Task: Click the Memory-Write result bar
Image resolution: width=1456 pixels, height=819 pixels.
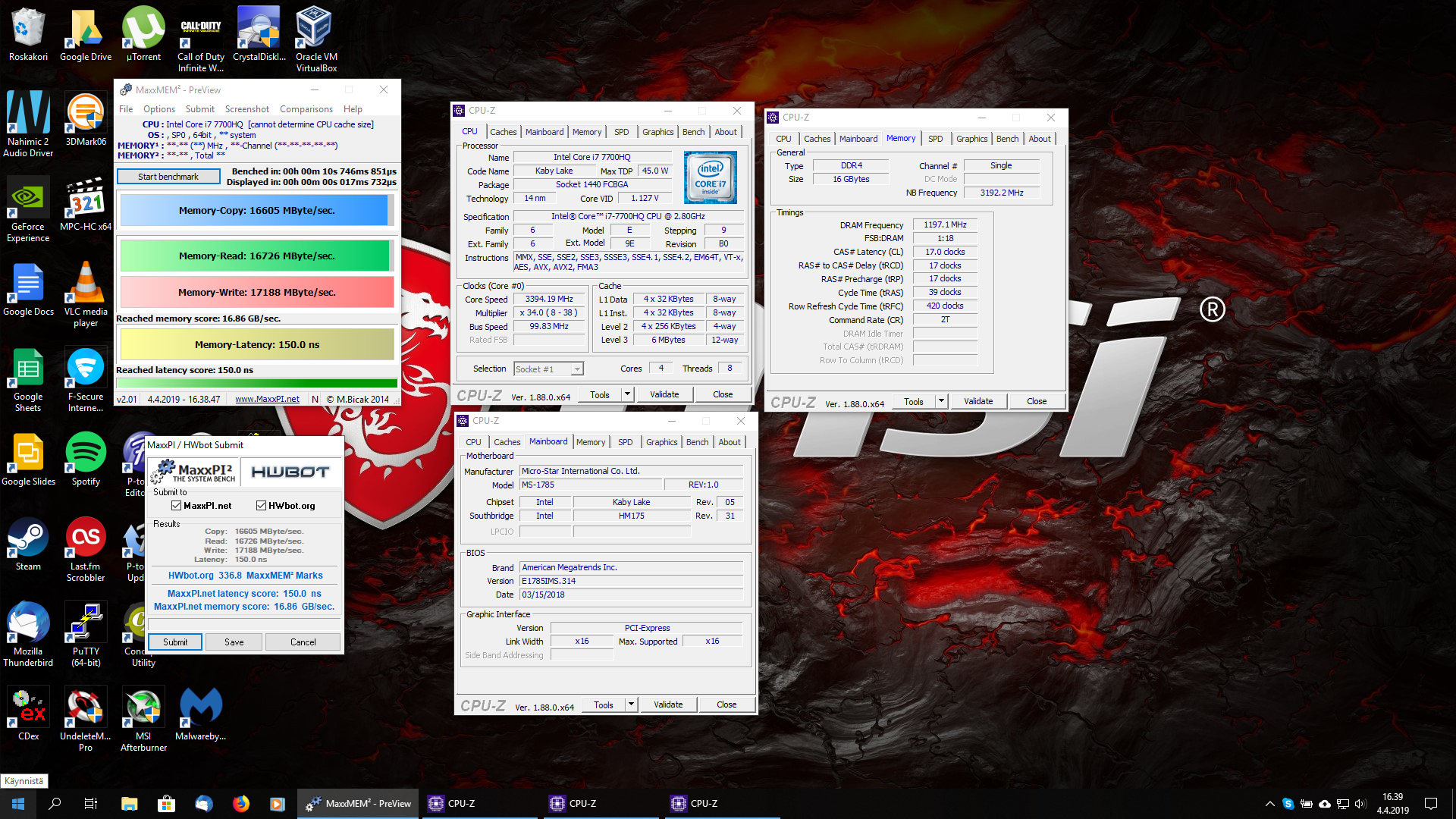Action: (257, 292)
